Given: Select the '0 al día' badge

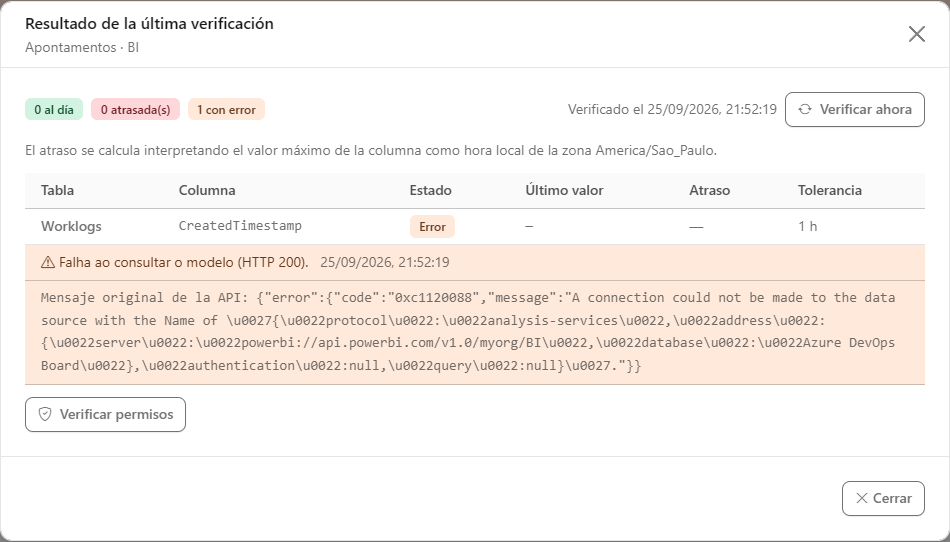Looking at the screenshot, I should [x=54, y=110].
